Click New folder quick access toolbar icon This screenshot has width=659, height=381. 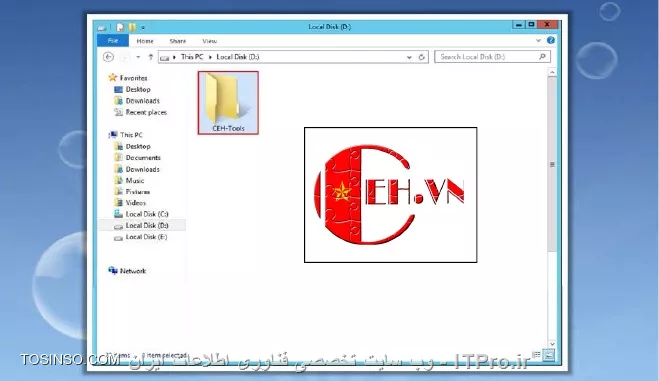(132, 27)
